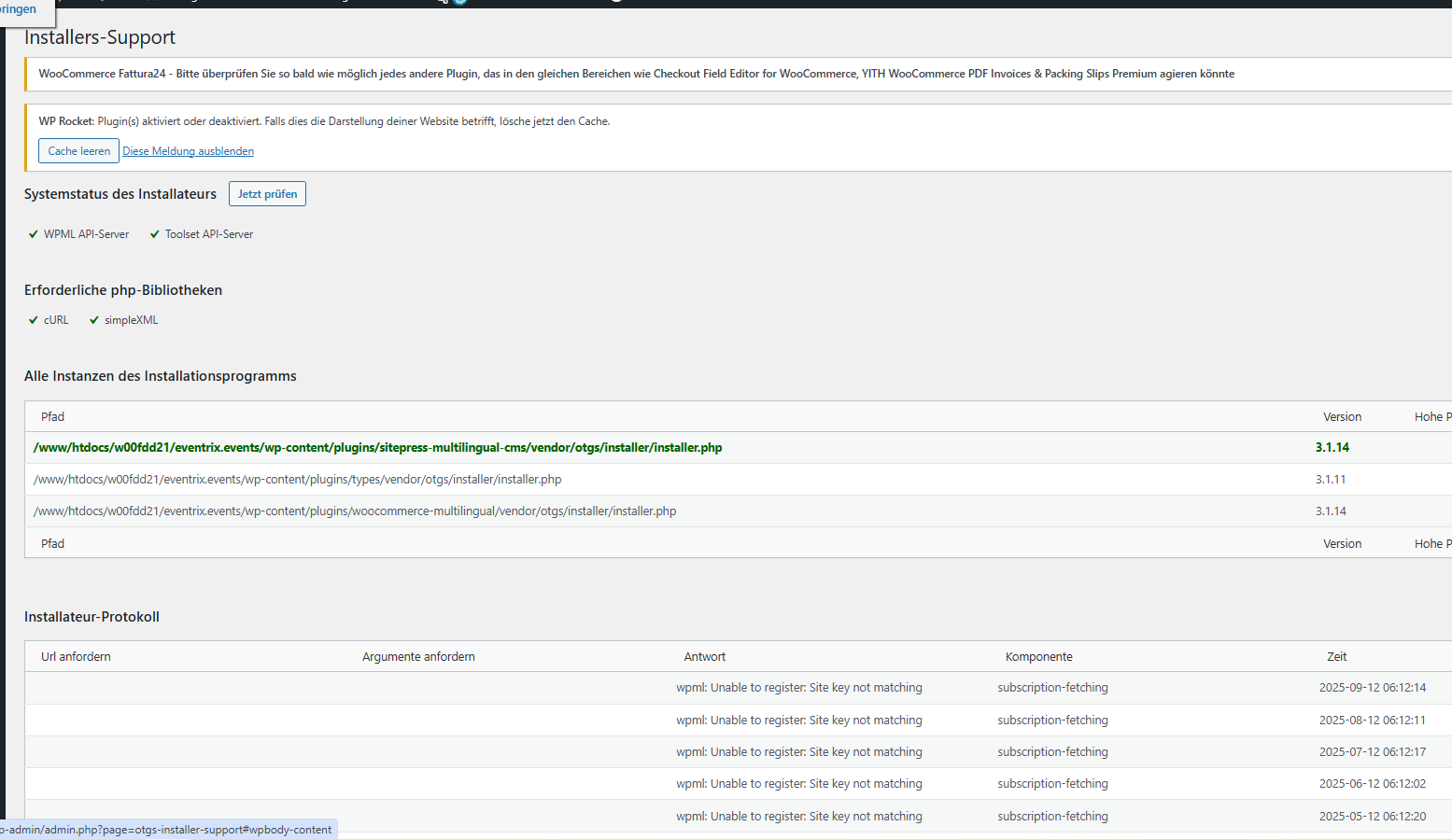The height and width of the screenshot is (840, 1452).
Task: Click the Argumente anfordern column header
Action: (418, 657)
